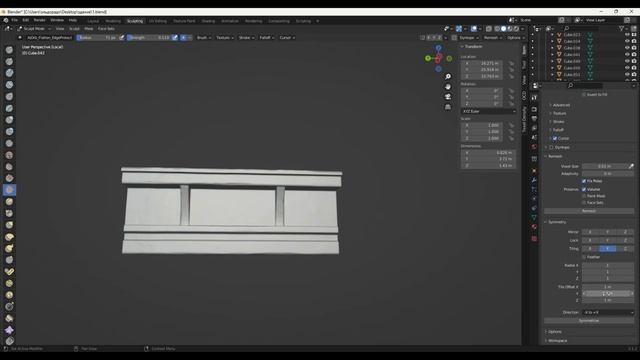The image size is (640, 360).
Task: Open the Direction dropdown
Action: [608, 312]
